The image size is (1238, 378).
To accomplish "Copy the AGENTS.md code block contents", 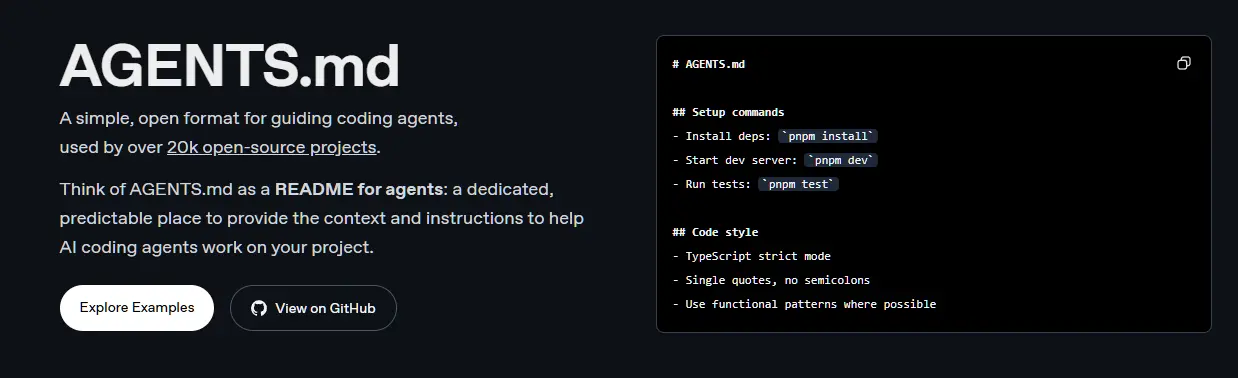I will click(1184, 64).
